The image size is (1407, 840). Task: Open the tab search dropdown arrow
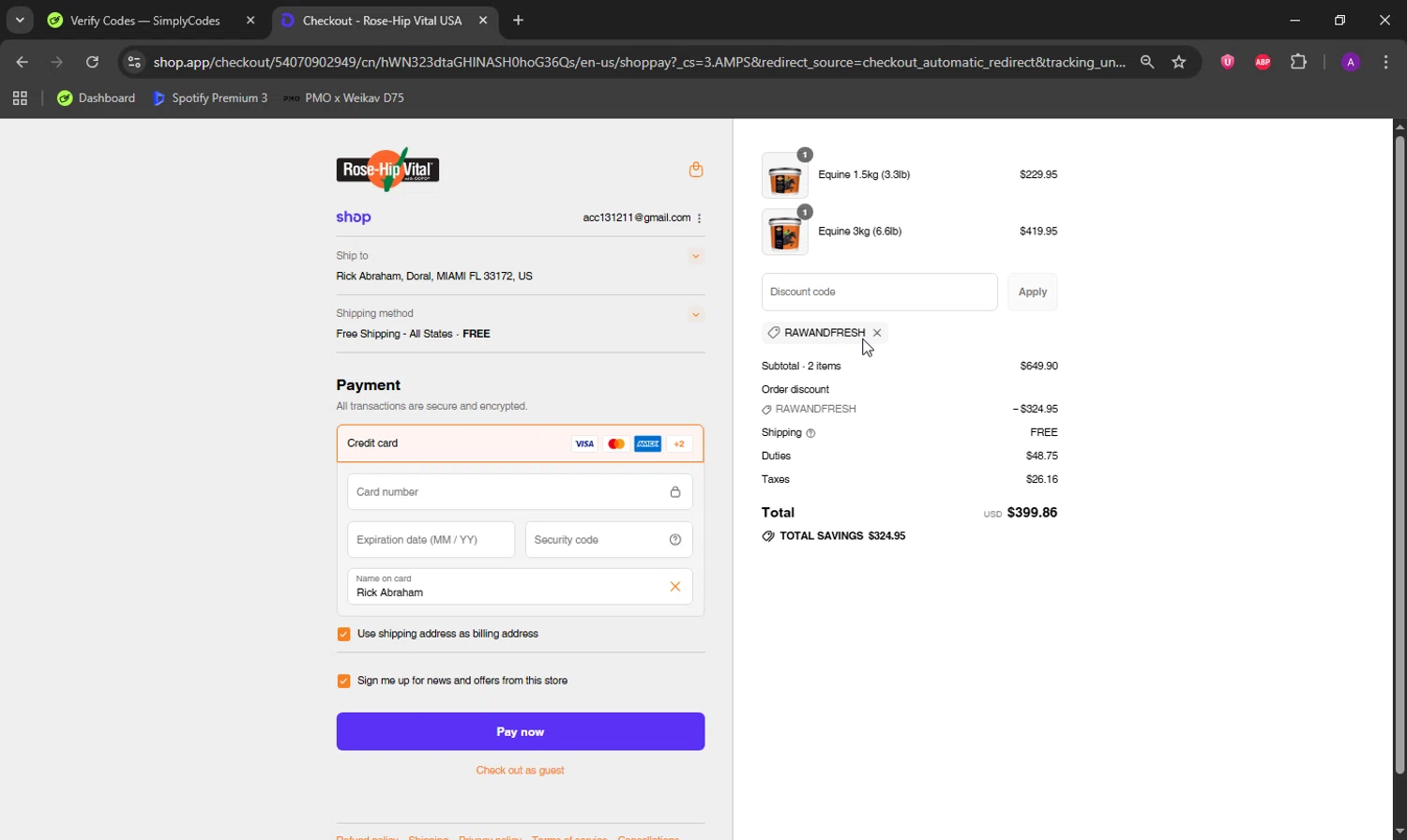(20, 20)
